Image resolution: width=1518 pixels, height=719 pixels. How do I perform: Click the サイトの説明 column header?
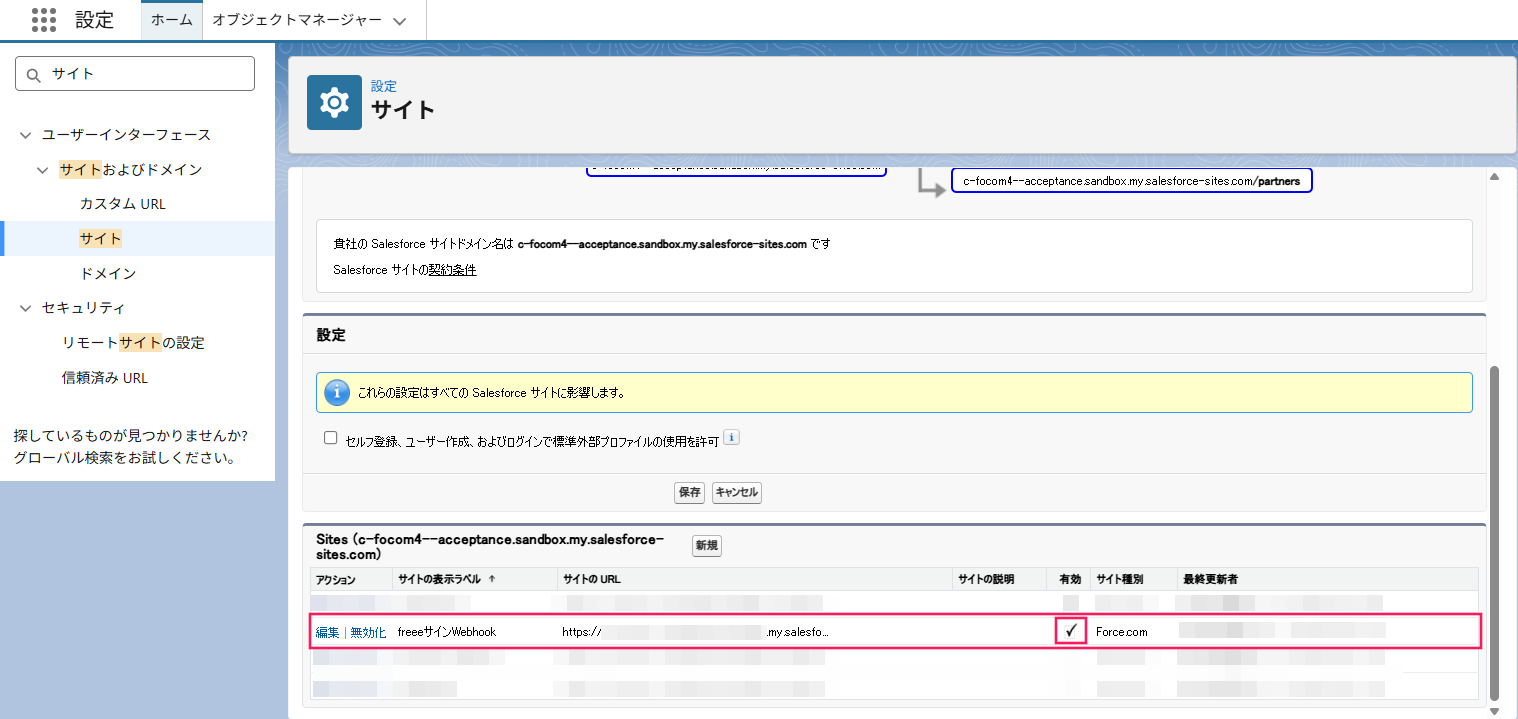(x=986, y=579)
